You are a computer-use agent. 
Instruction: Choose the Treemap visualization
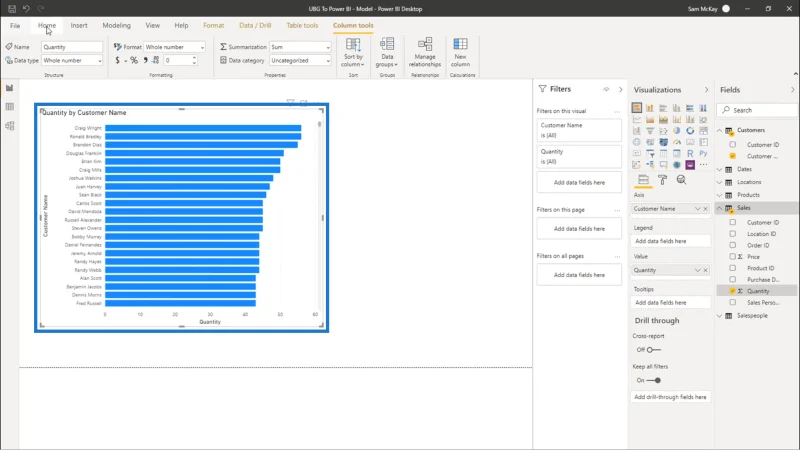(x=703, y=131)
